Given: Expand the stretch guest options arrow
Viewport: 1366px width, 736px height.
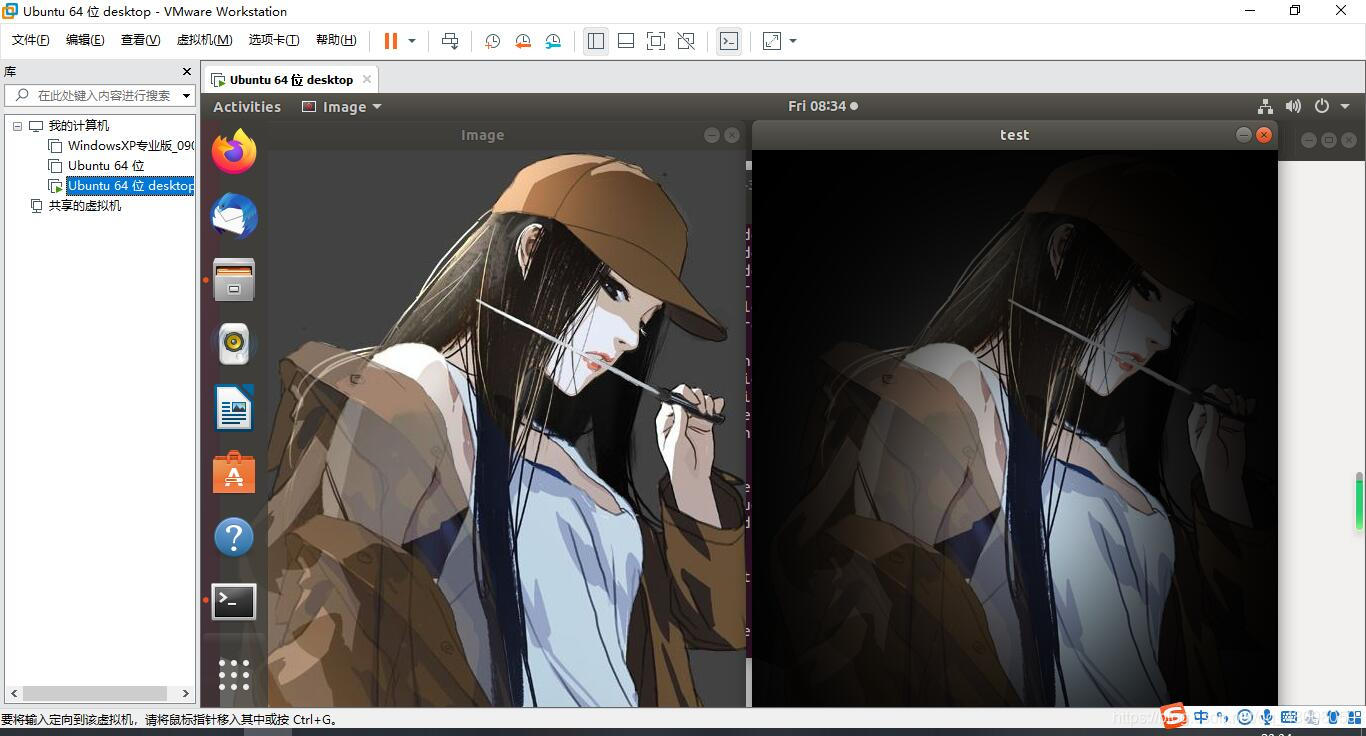Looking at the screenshot, I should pos(793,41).
